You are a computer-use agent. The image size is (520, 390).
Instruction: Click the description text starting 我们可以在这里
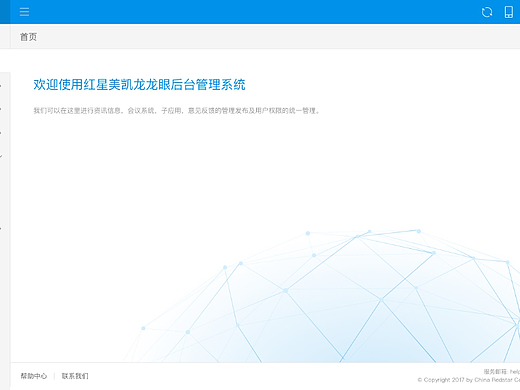point(177,111)
